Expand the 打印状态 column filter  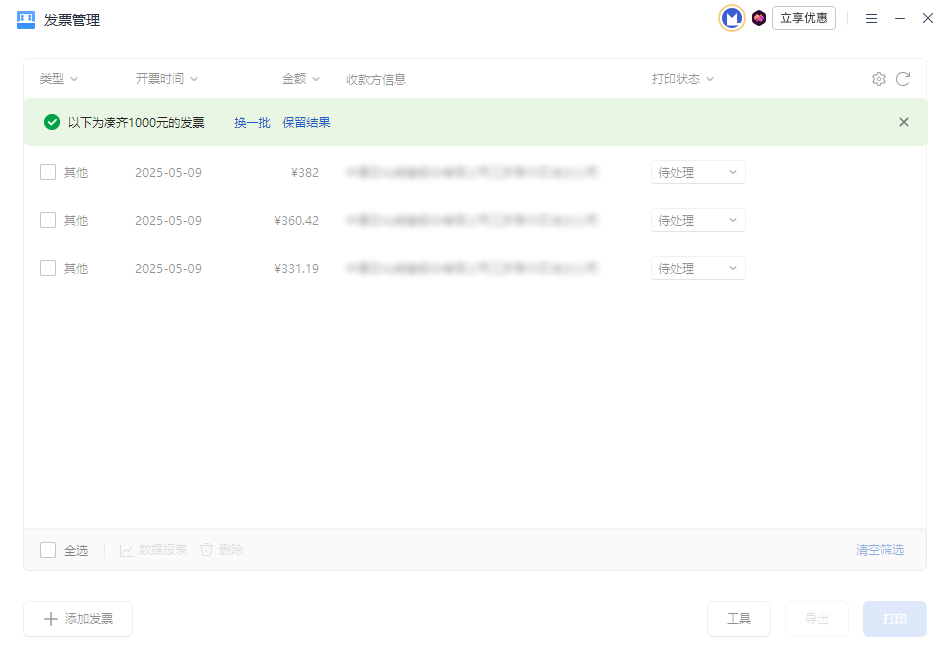tap(683, 79)
